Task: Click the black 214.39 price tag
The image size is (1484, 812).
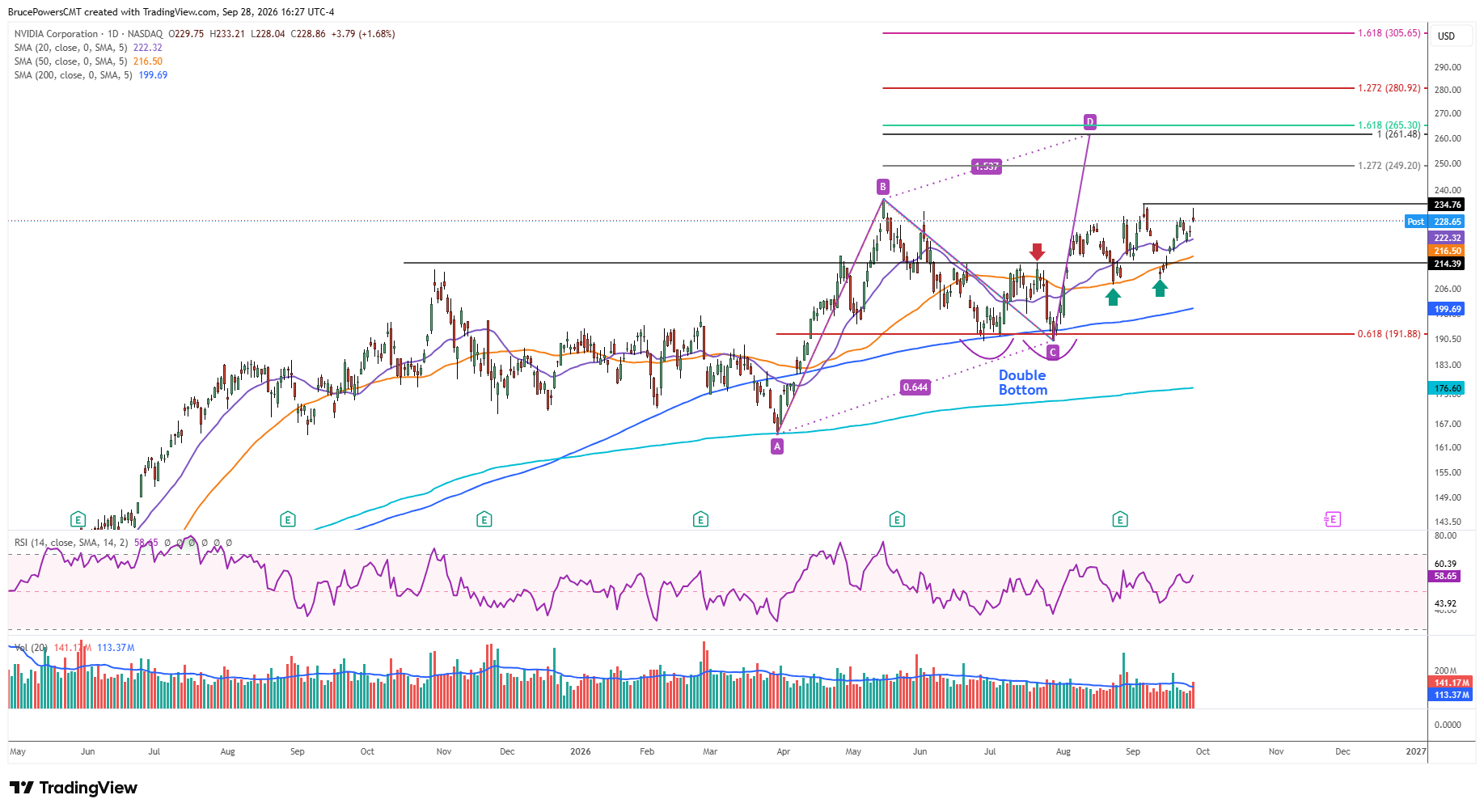Action: [1448, 264]
